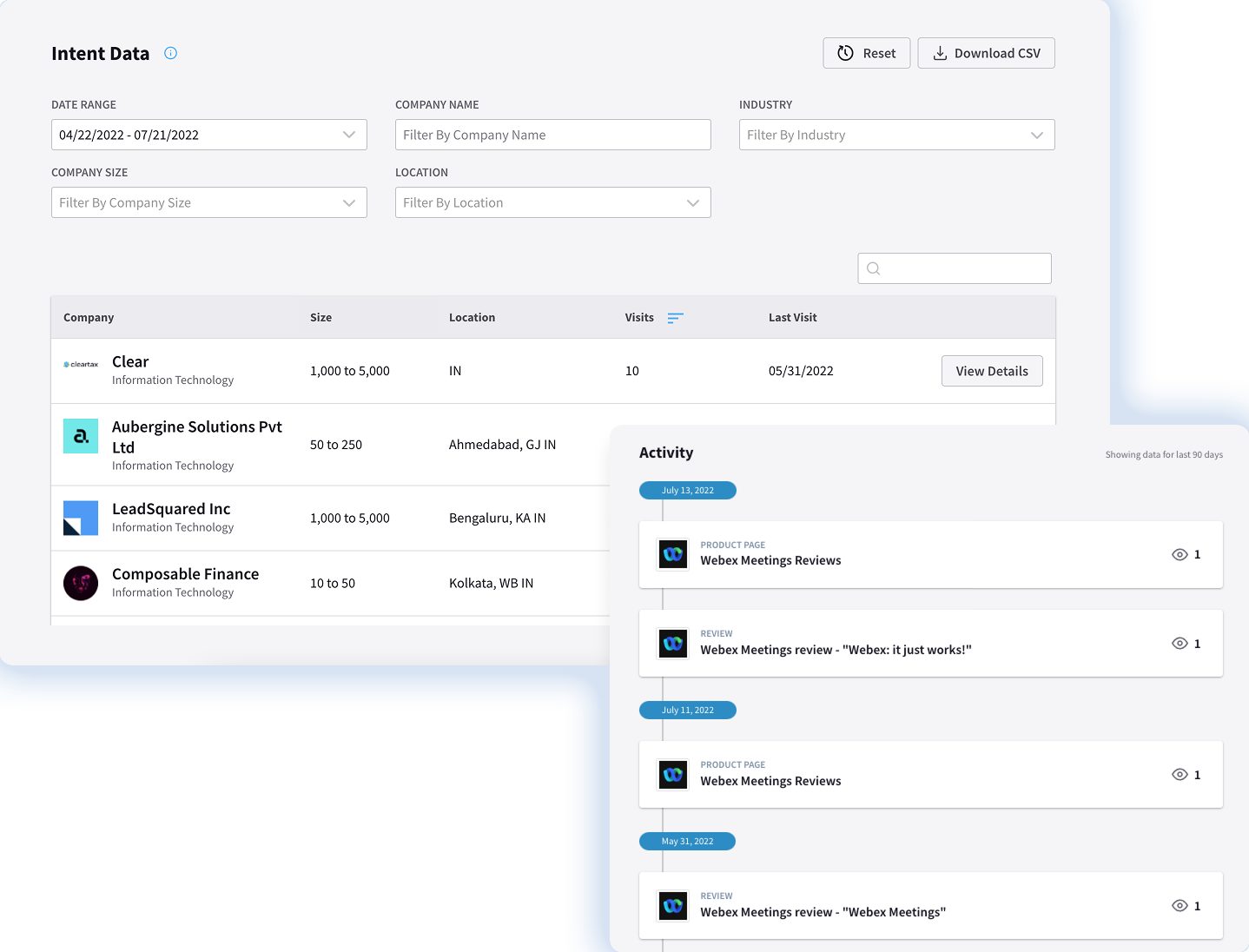Click Webex logo on "Webex Meetings" review card
The width and height of the screenshot is (1249, 952).
(x=673, y=906)
